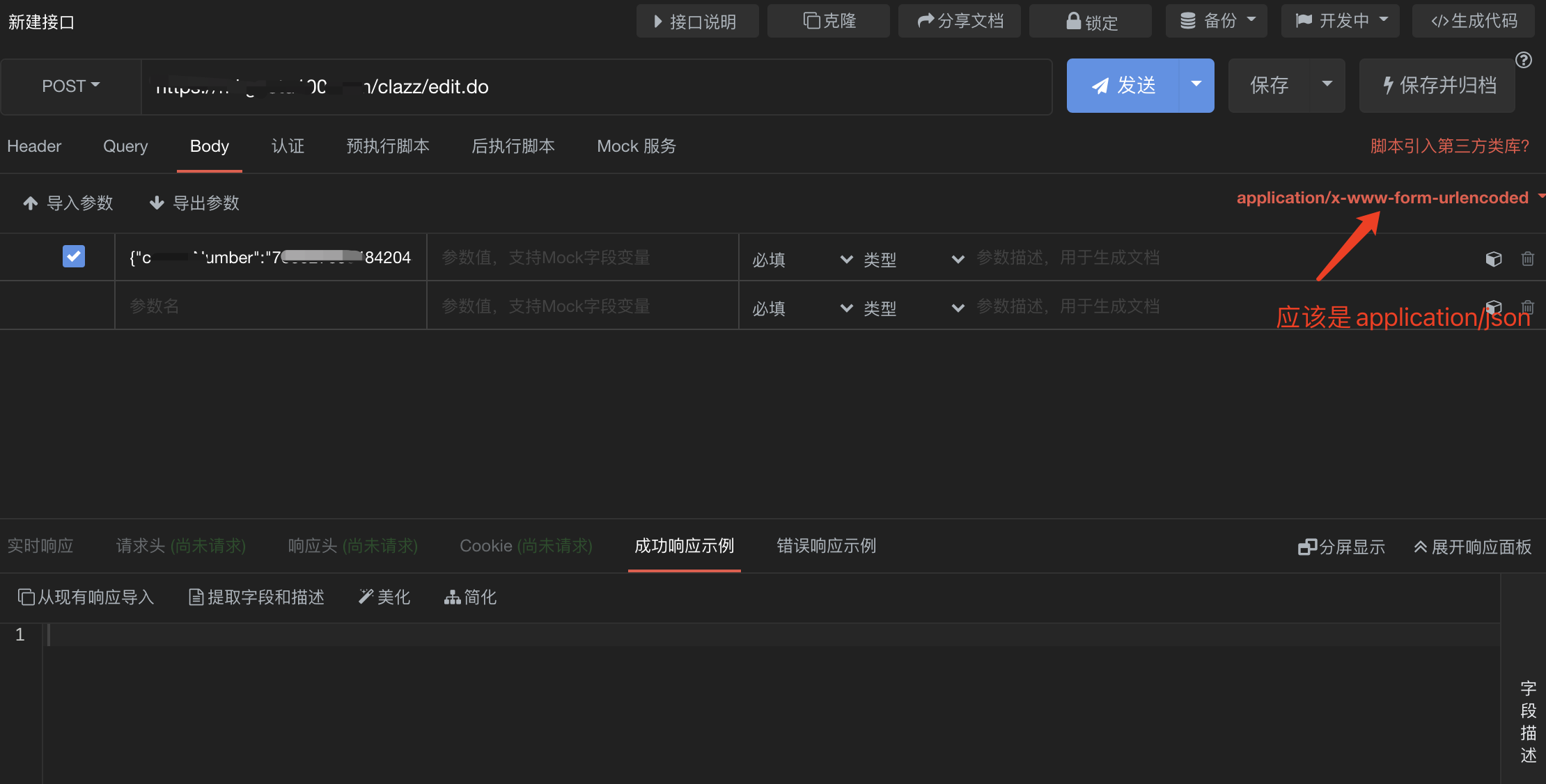This screenshot has width=1546, height=784.
Task: Uncheck the first parameter row checkbox
Action: 74,256
